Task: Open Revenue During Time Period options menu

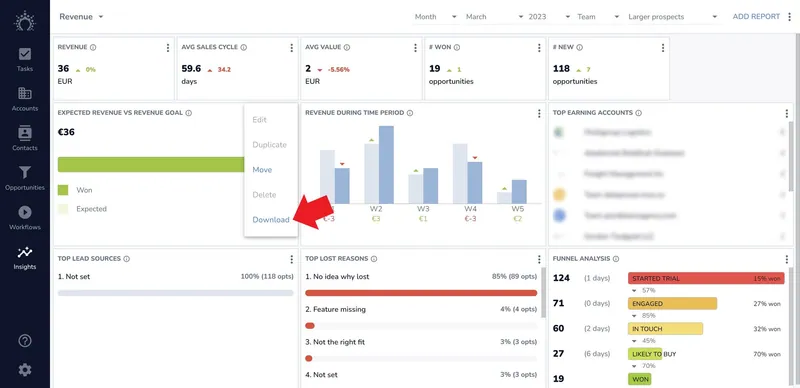Action: coord(539,113)
